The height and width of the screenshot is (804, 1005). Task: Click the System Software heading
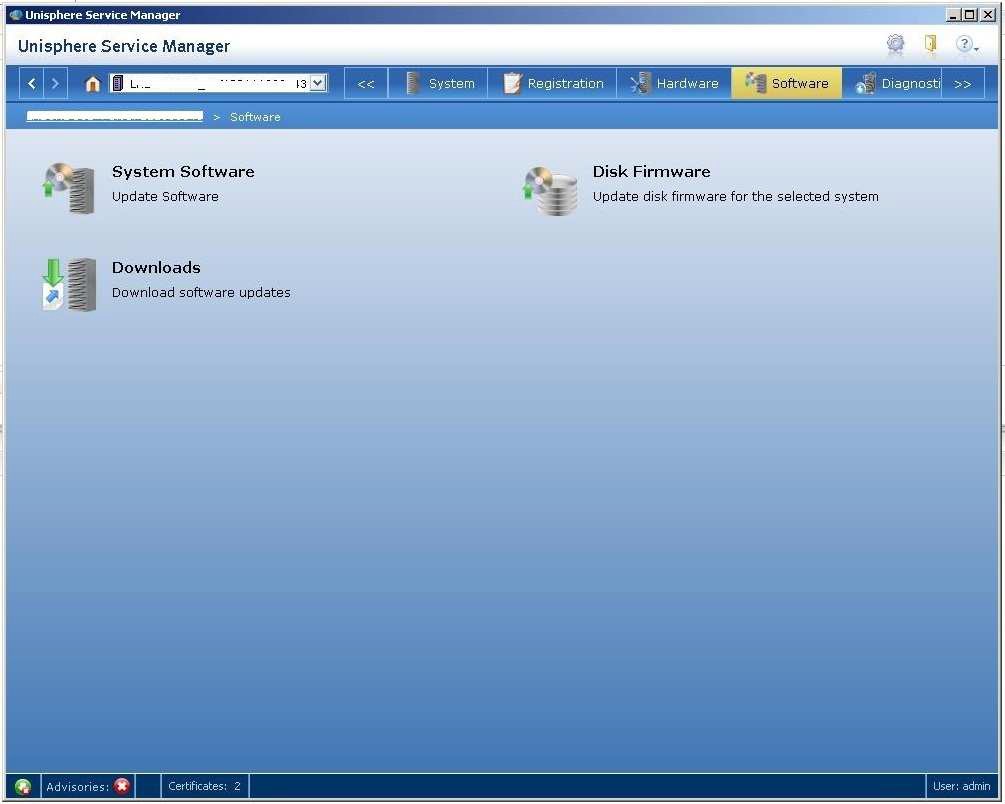[183, 172]
